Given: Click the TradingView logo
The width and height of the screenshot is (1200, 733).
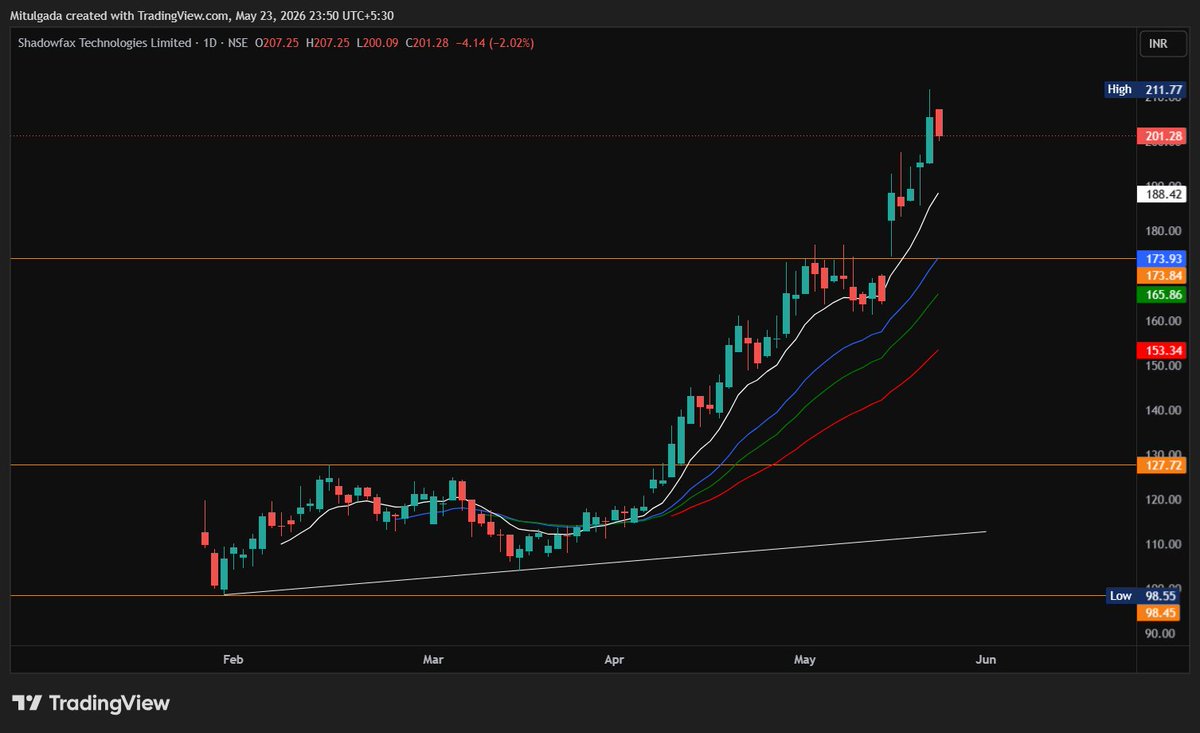Looking at the screenshot, I should pos(91,703).
